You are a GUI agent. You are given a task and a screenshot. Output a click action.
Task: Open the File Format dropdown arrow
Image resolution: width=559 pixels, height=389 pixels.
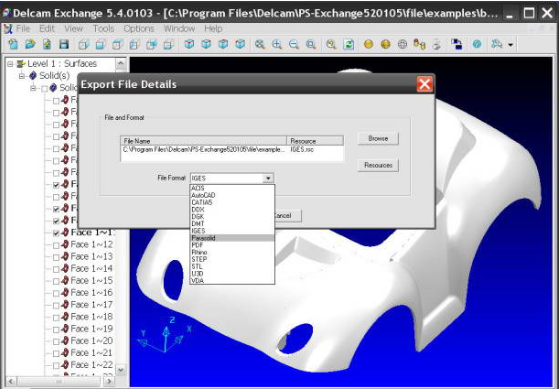pos(268,178)
